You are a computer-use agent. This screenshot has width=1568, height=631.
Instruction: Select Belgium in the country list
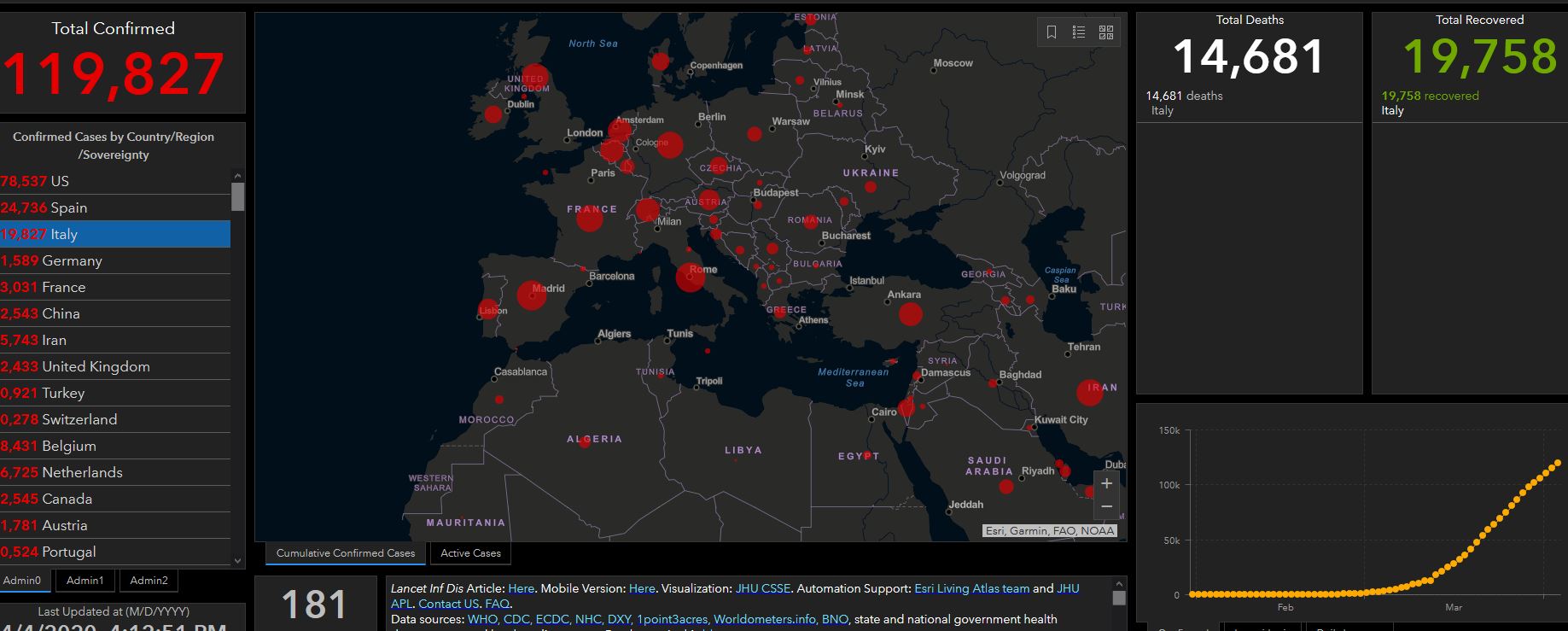115,446
